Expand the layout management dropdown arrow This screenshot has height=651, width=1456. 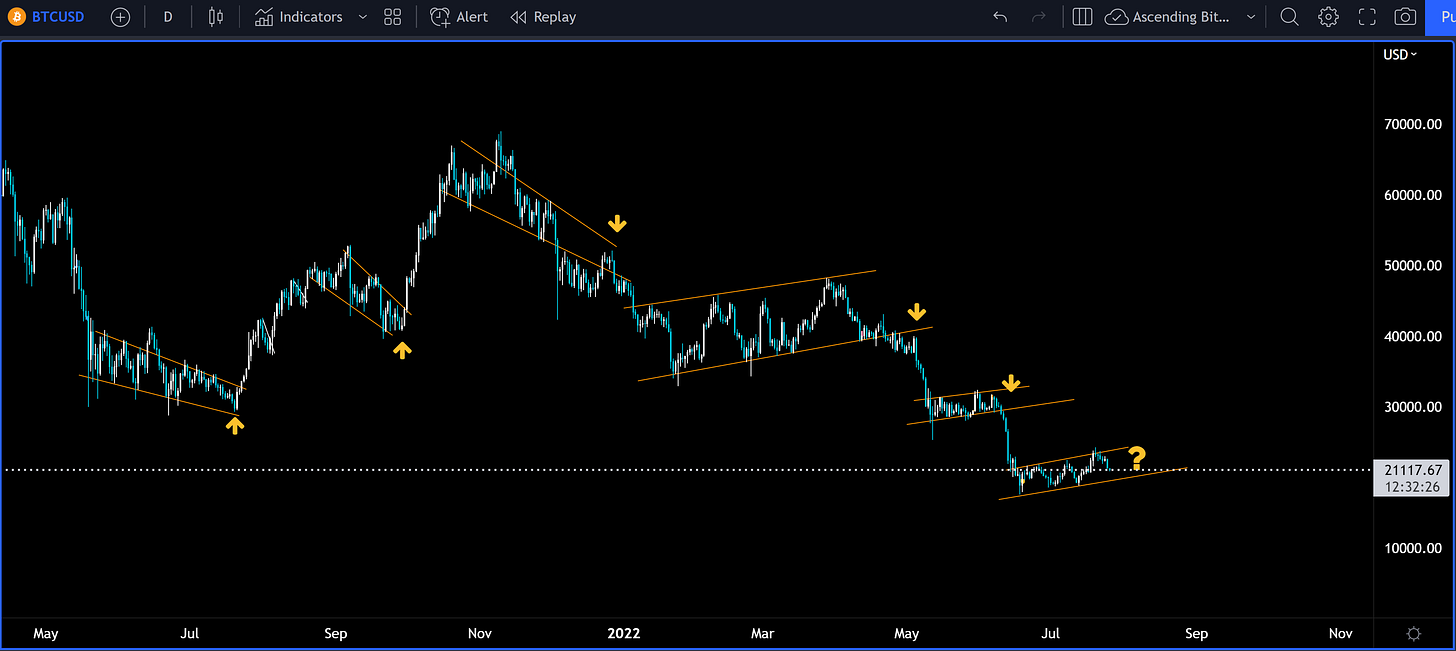[x=1250, y=17]
